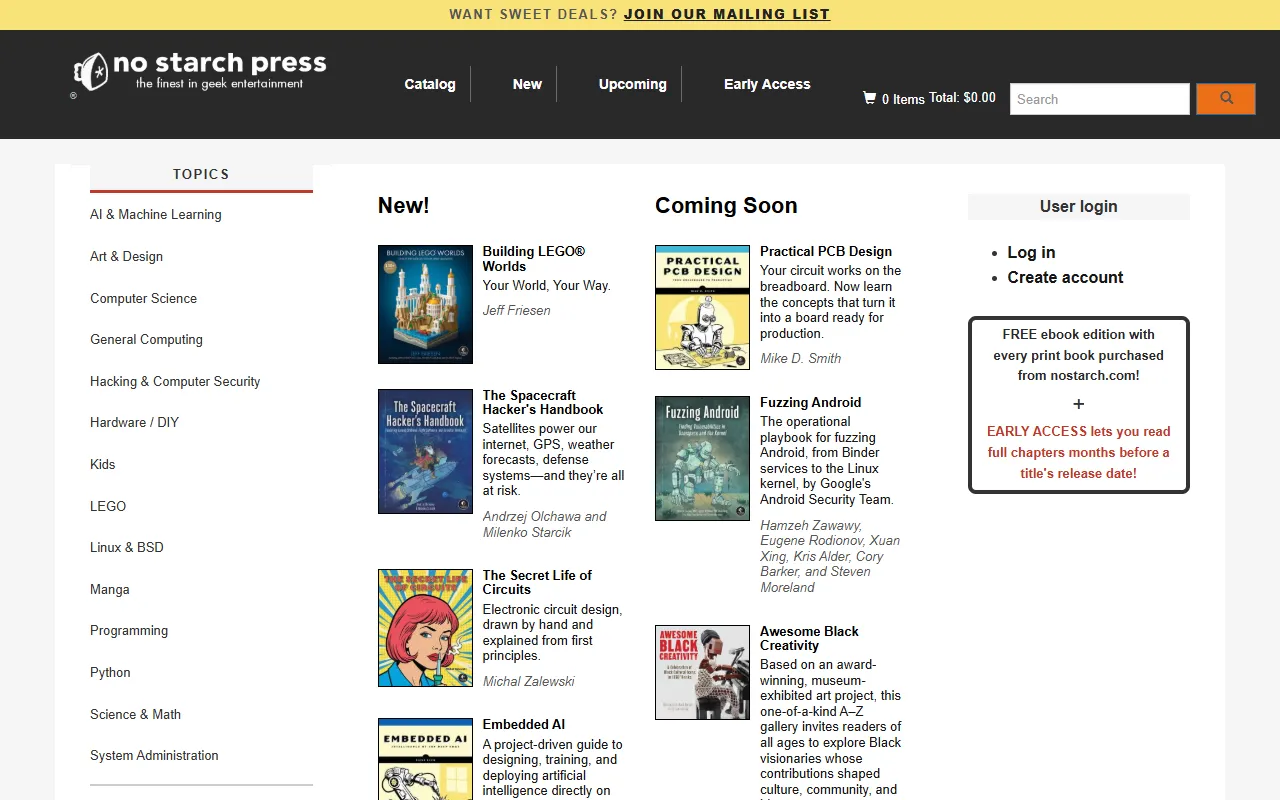Select the Computer Science topic

click(x=143, y=298)
